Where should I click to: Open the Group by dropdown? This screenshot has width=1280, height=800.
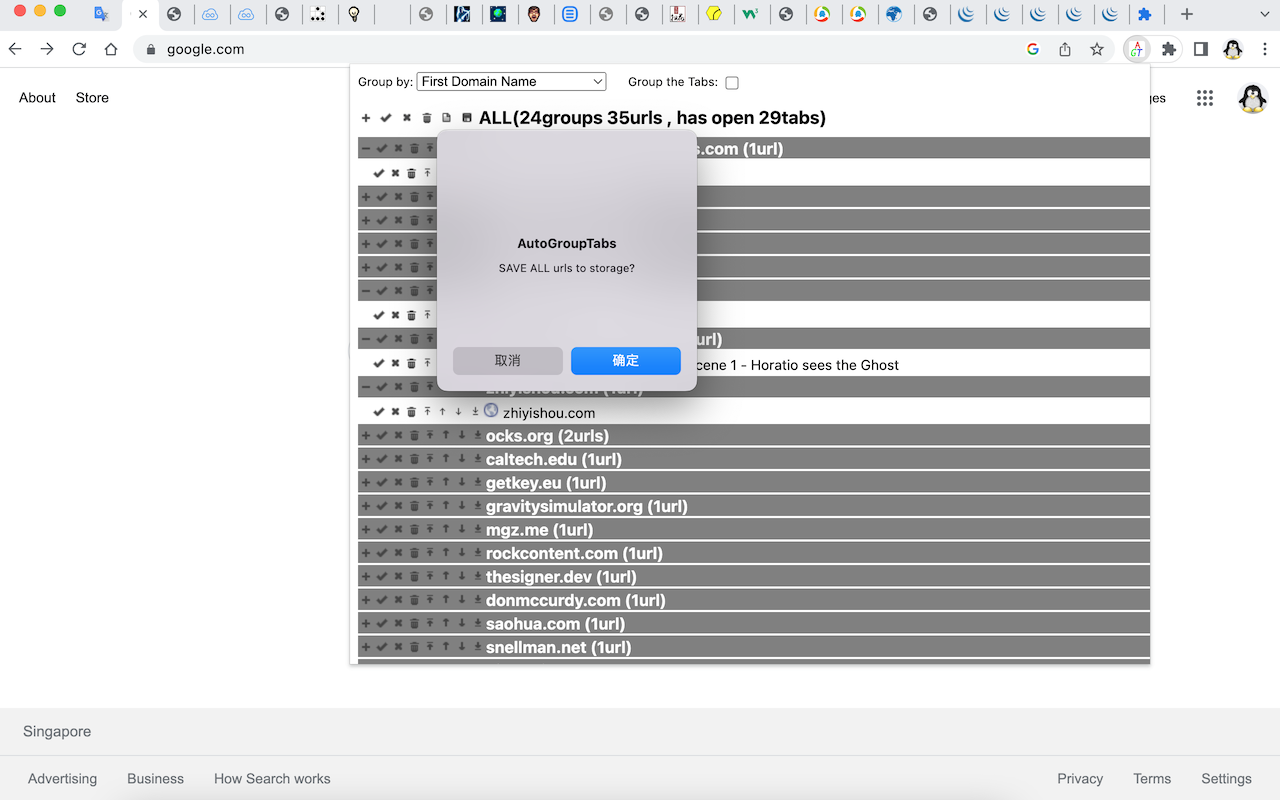511,82
